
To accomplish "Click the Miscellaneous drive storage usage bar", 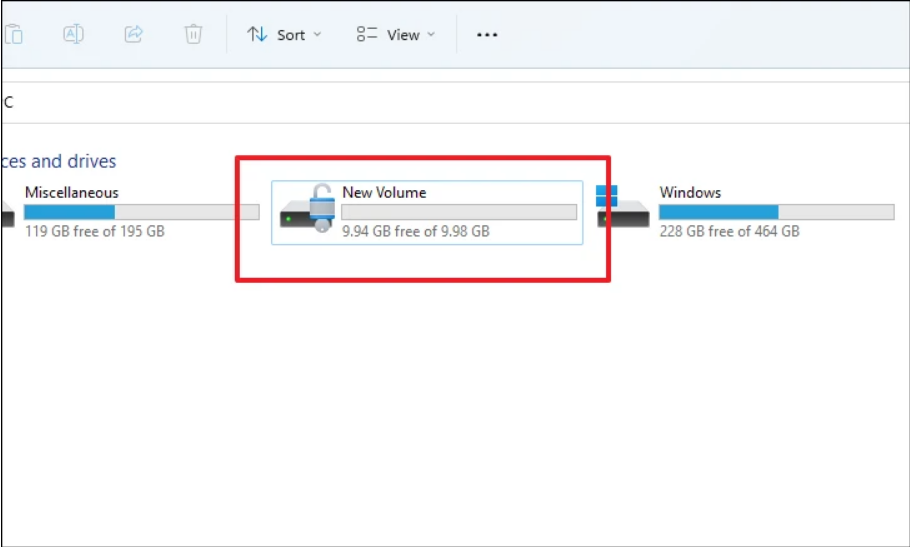I will 141,212.
